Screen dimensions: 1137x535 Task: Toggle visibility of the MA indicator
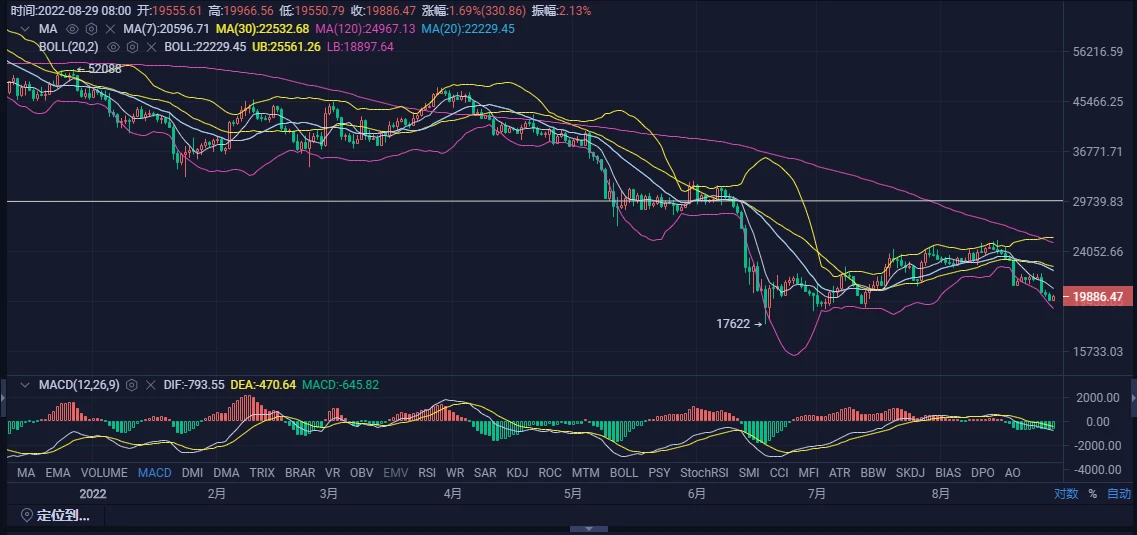[x=72, y=29]
